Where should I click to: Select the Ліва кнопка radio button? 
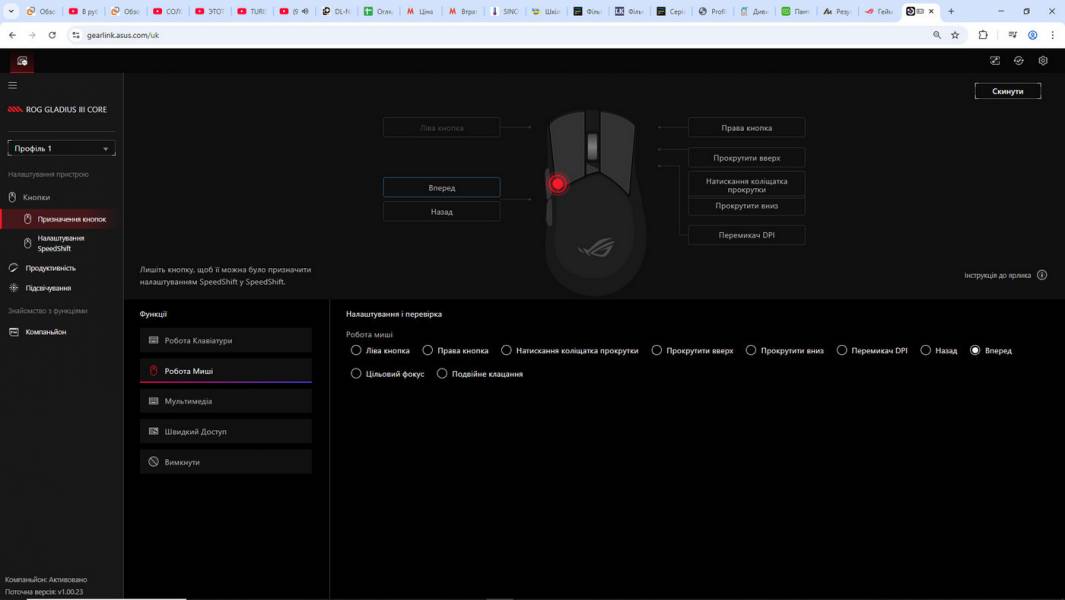[x=356, y=351]
